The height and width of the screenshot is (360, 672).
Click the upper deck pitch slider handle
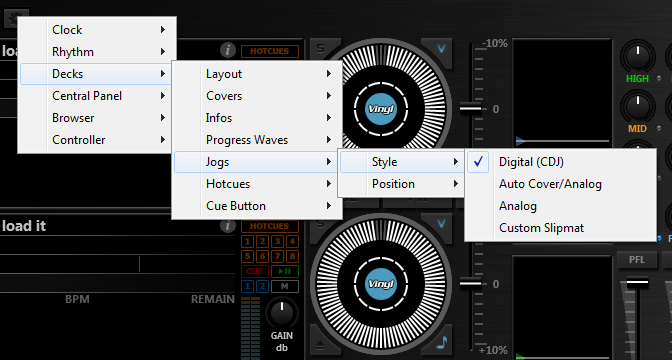[471, 108]
